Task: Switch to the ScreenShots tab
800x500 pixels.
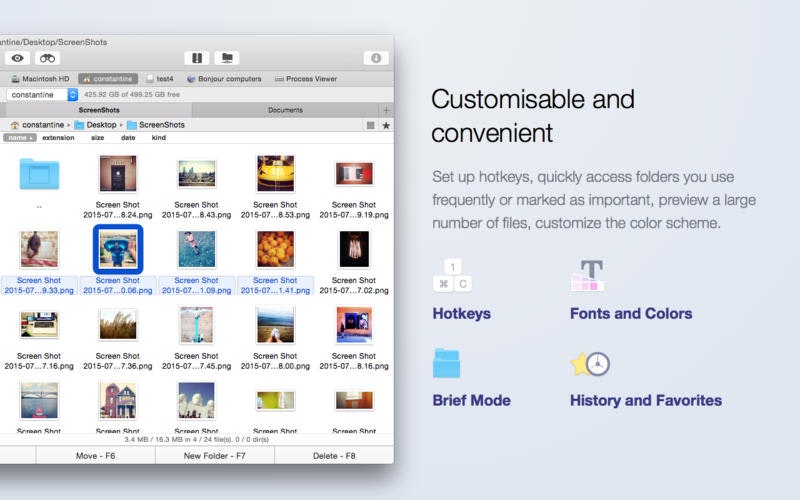Action: (98, 110)
